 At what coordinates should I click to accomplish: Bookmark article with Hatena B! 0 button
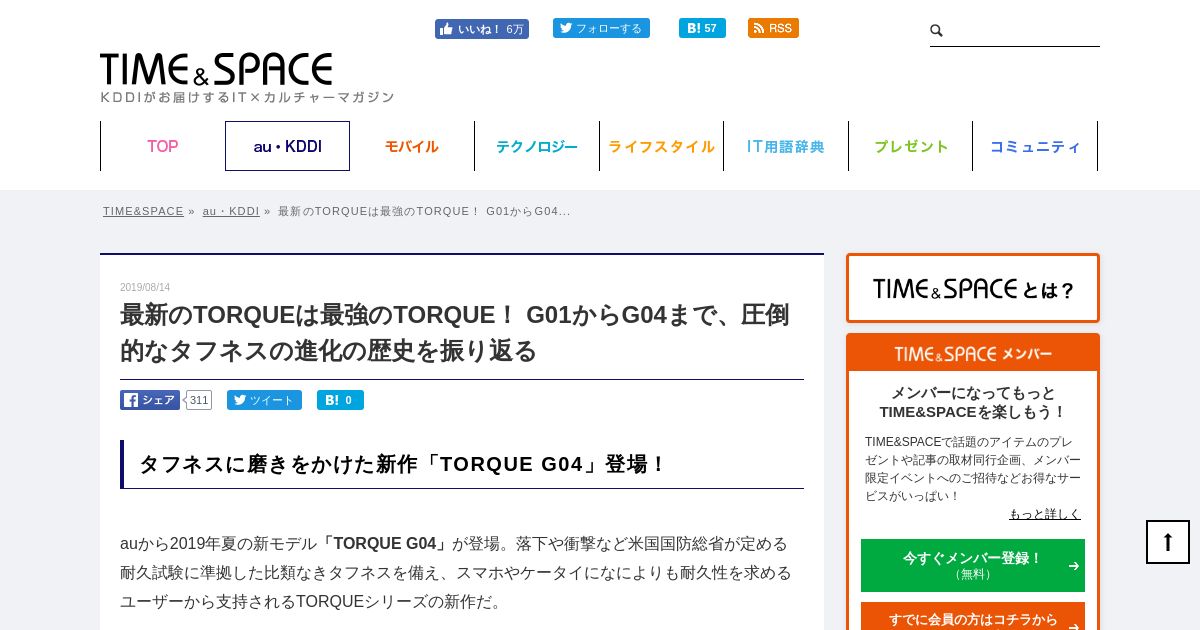pos(340,400)
